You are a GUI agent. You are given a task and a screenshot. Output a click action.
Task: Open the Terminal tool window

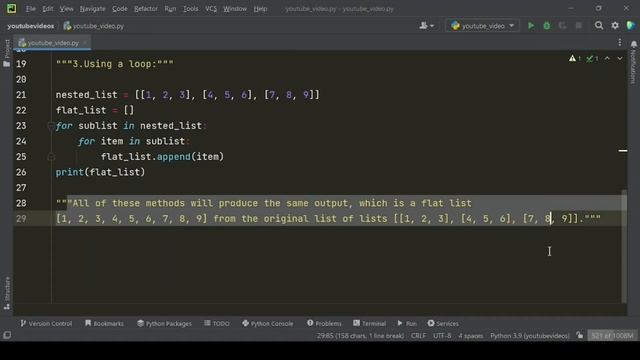(369, 323)
